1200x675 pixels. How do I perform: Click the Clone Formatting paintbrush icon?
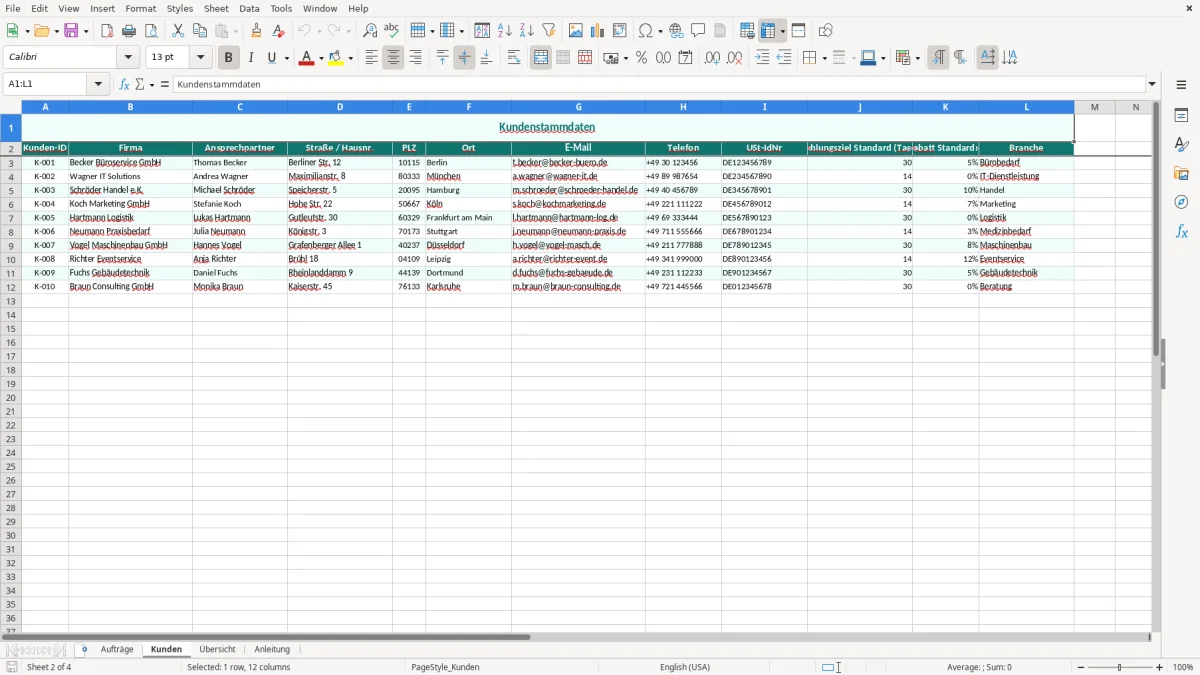pyautogui.click(x=256, y=31)
